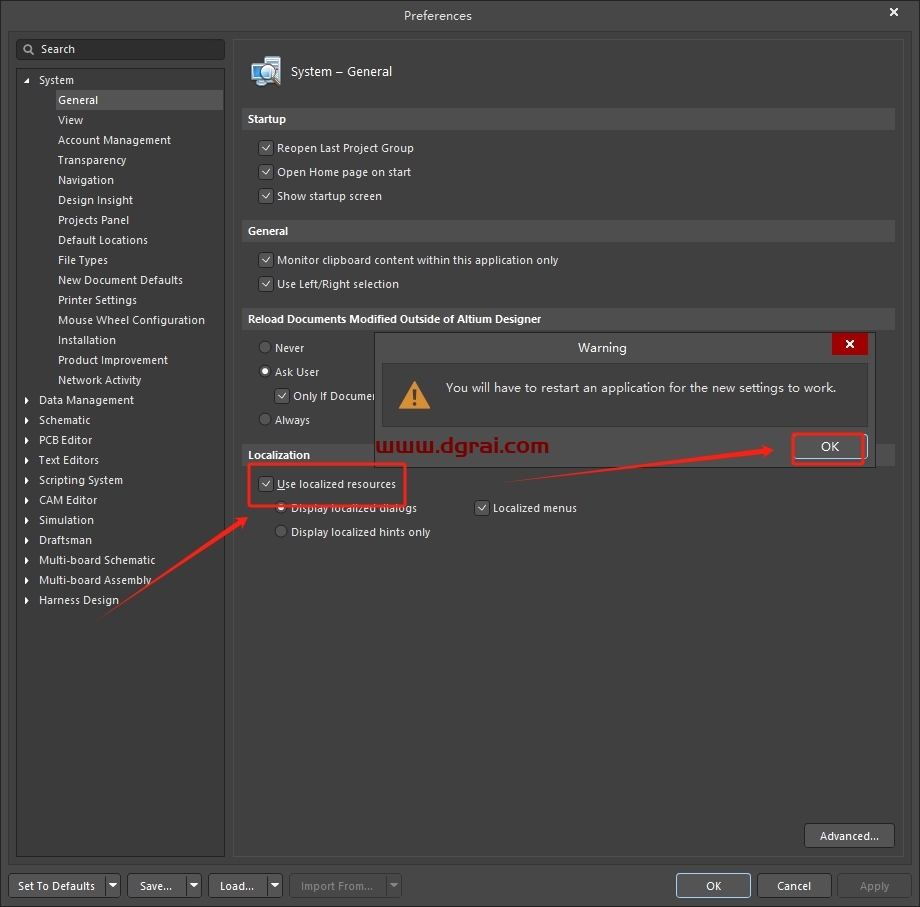This screenshot has width=920, height=907.
Task: Close the Warning dialog with red X
Action: pos(849,345)
